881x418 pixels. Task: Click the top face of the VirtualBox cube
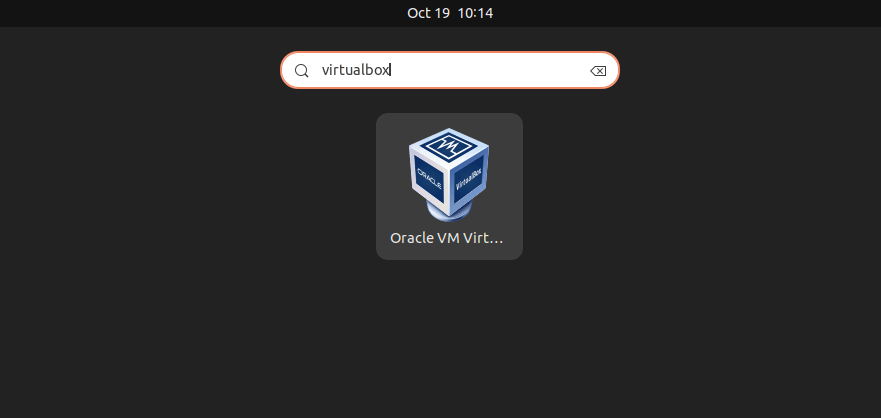pos(450,146)
